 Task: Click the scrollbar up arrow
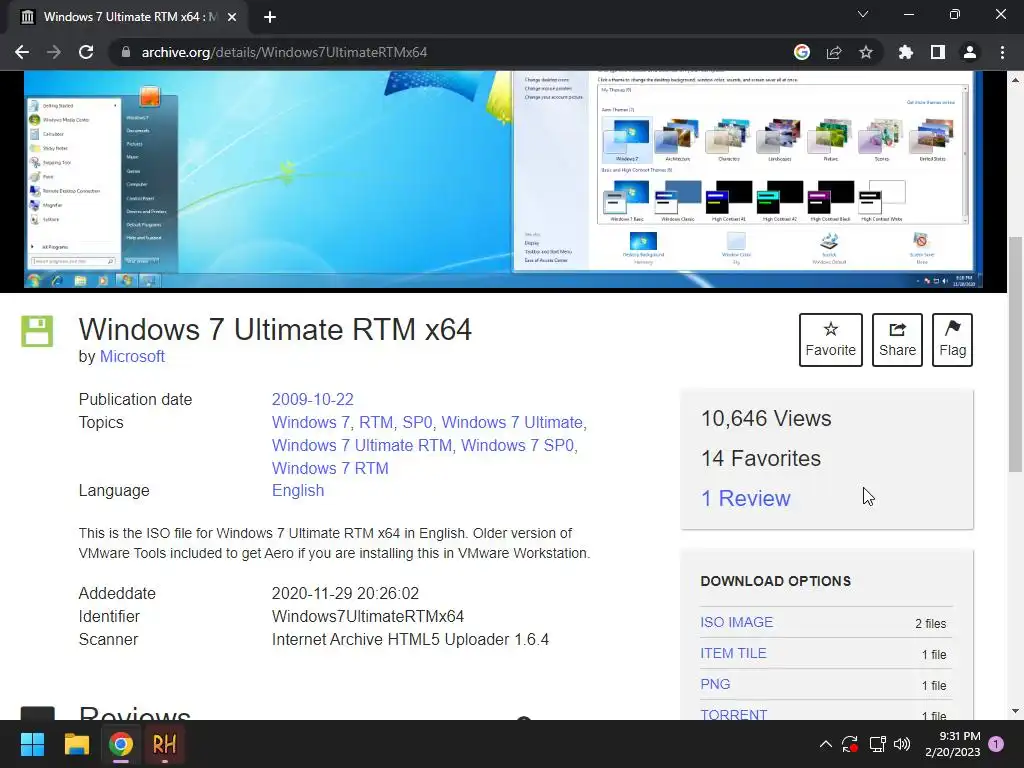coord(1015,80)
